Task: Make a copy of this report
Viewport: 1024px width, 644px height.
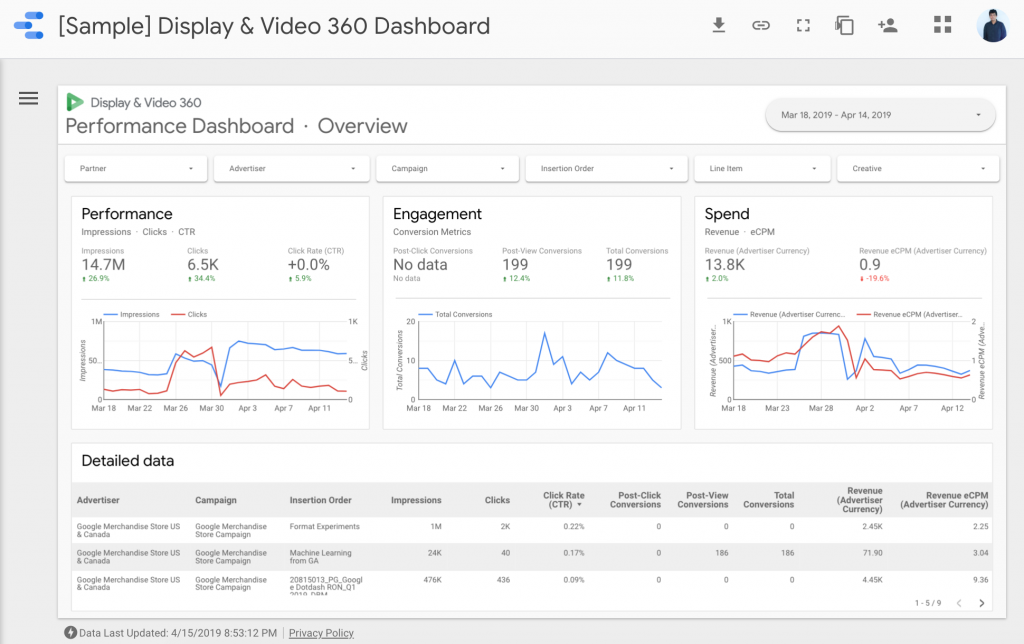Action: (x=844, y=25)
